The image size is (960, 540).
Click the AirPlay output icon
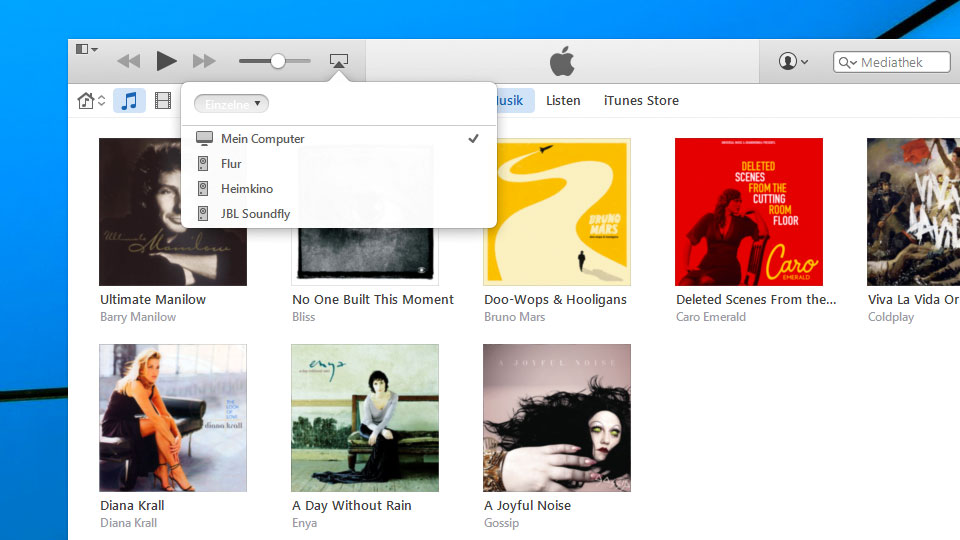(339, 61)
